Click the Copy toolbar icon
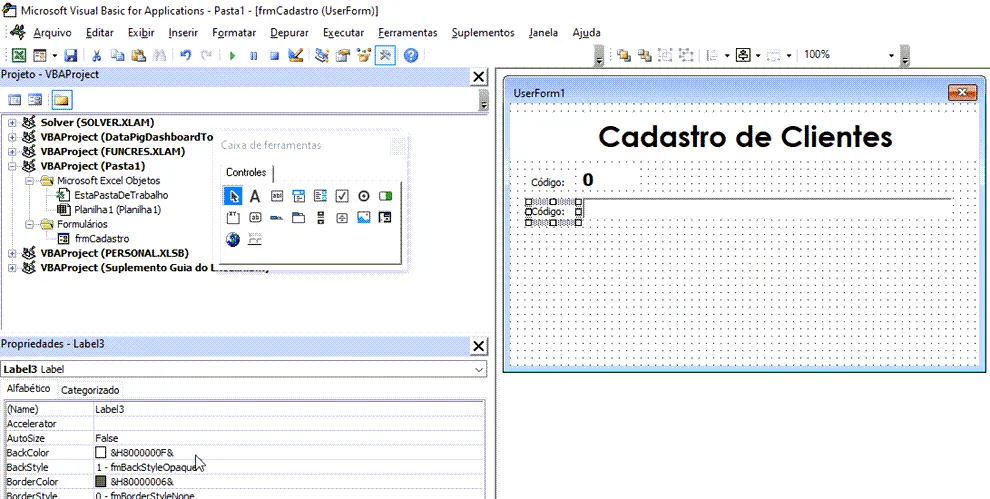Viewport: 990px width, 499px height. tap(117, 56)
